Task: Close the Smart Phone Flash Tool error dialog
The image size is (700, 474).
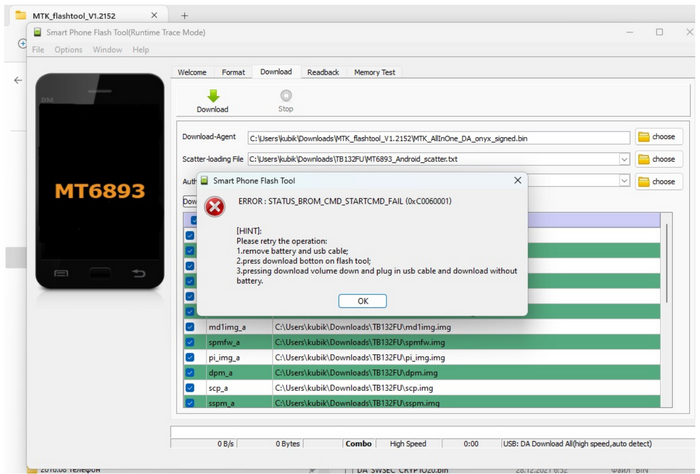Action: [x=517, y=181]
